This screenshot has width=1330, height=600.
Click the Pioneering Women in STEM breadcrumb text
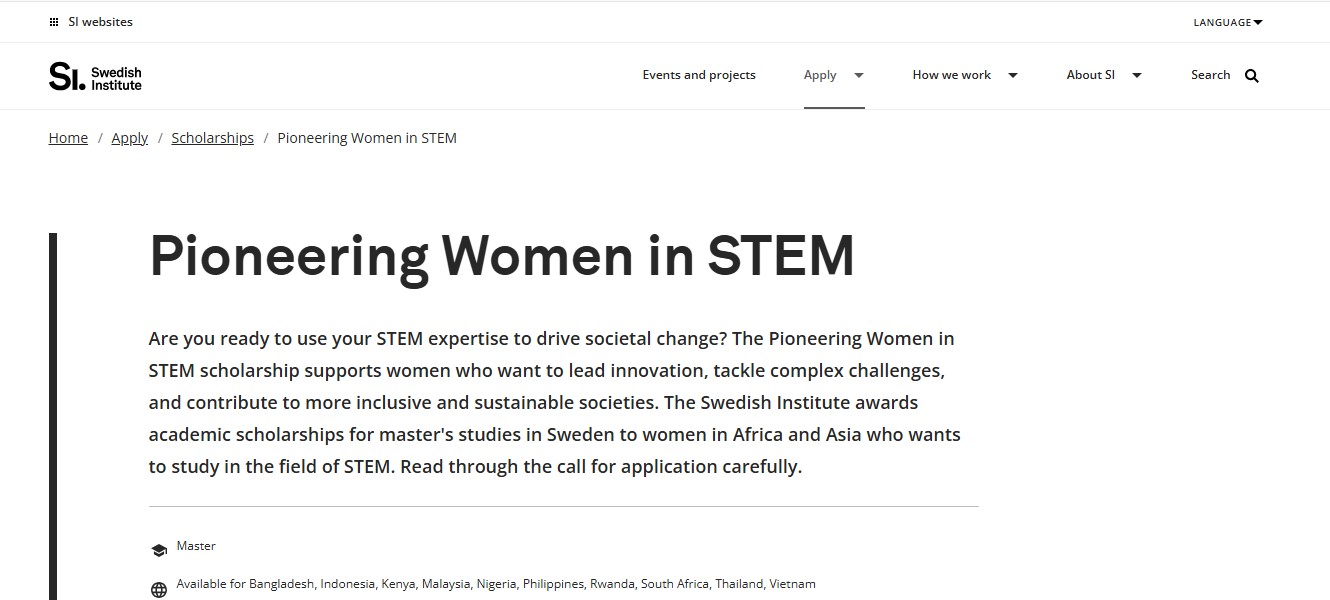(x=366, y=138)
